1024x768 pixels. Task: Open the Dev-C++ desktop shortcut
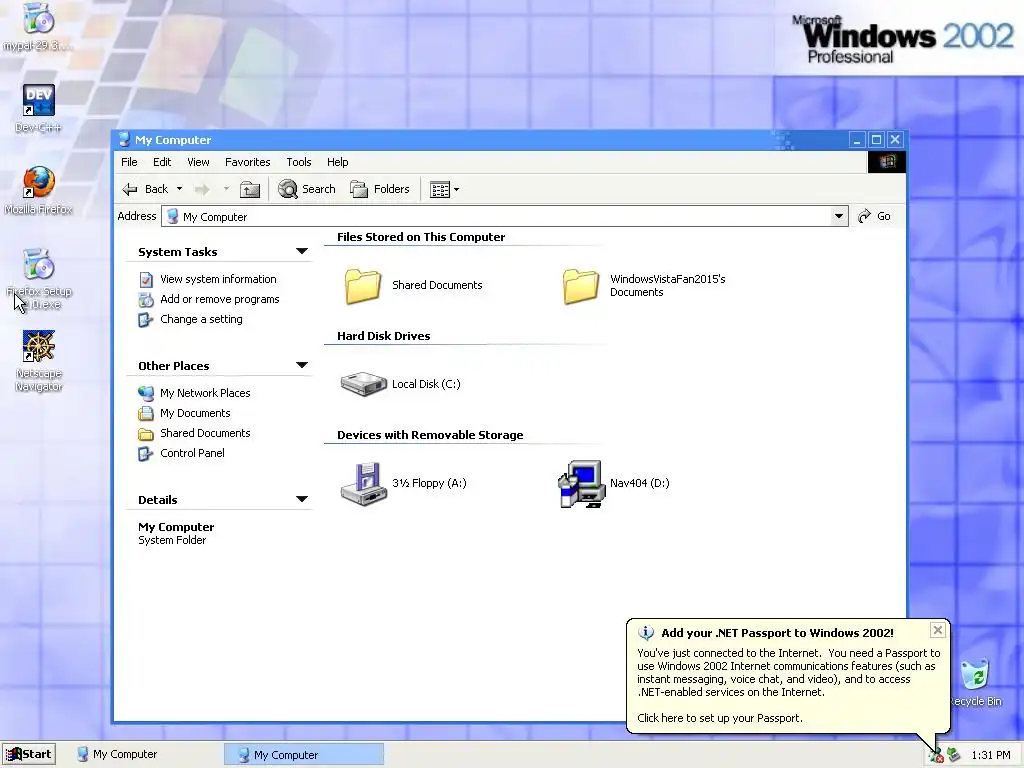click(38, 108)
